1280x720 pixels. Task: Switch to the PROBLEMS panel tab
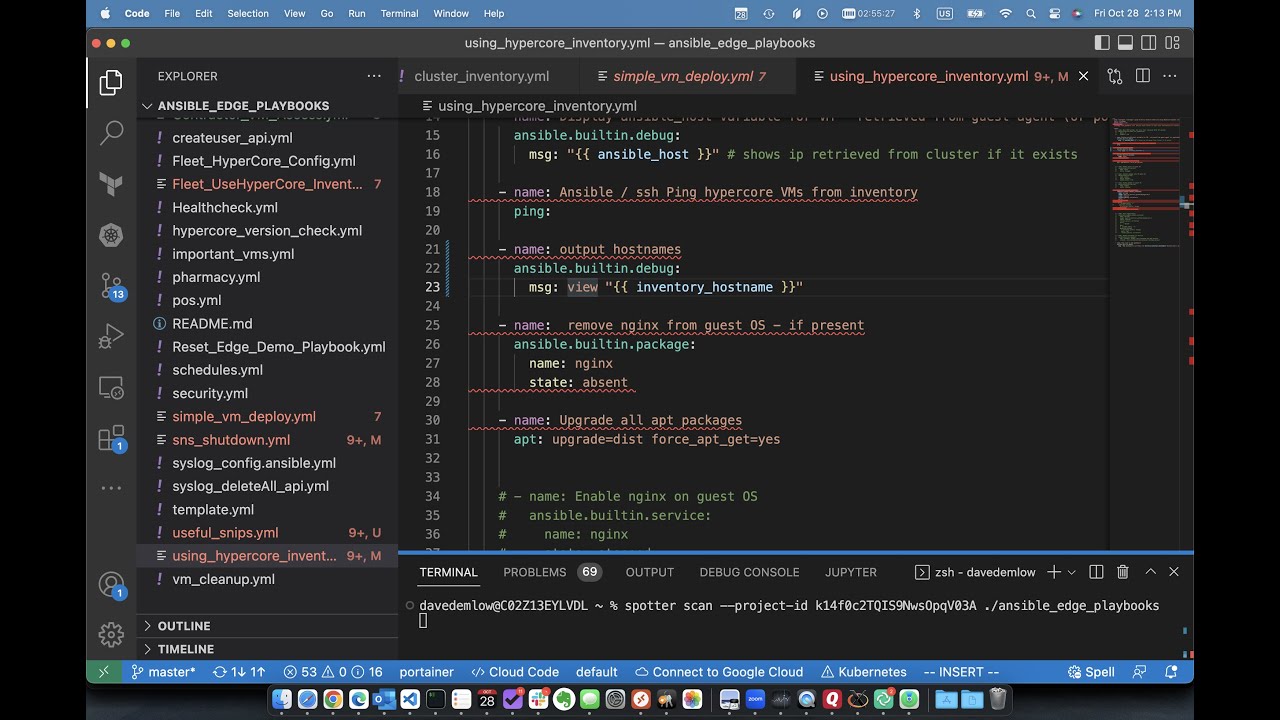535,572
